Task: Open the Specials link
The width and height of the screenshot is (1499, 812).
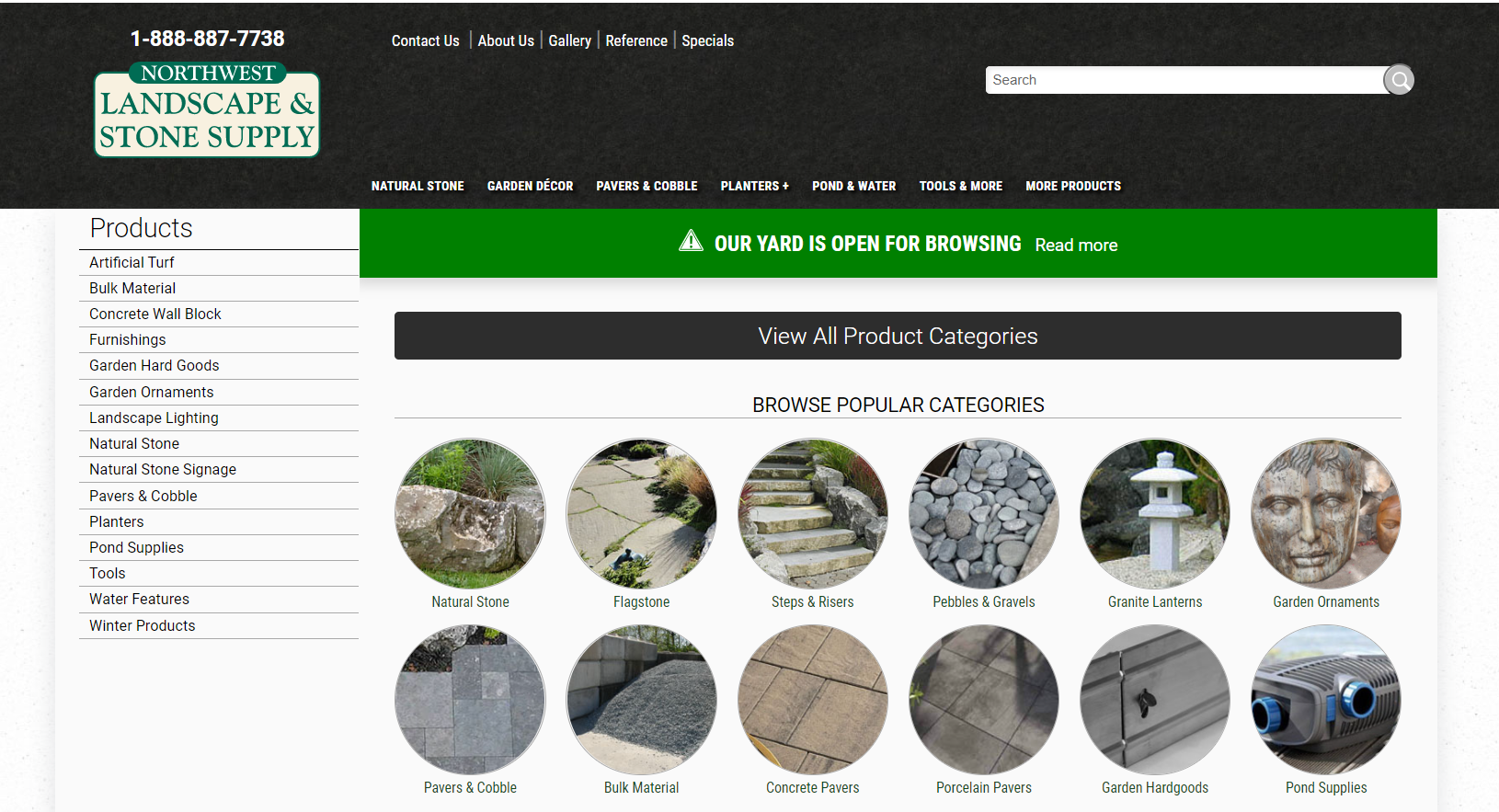Action: coord(707,40)
